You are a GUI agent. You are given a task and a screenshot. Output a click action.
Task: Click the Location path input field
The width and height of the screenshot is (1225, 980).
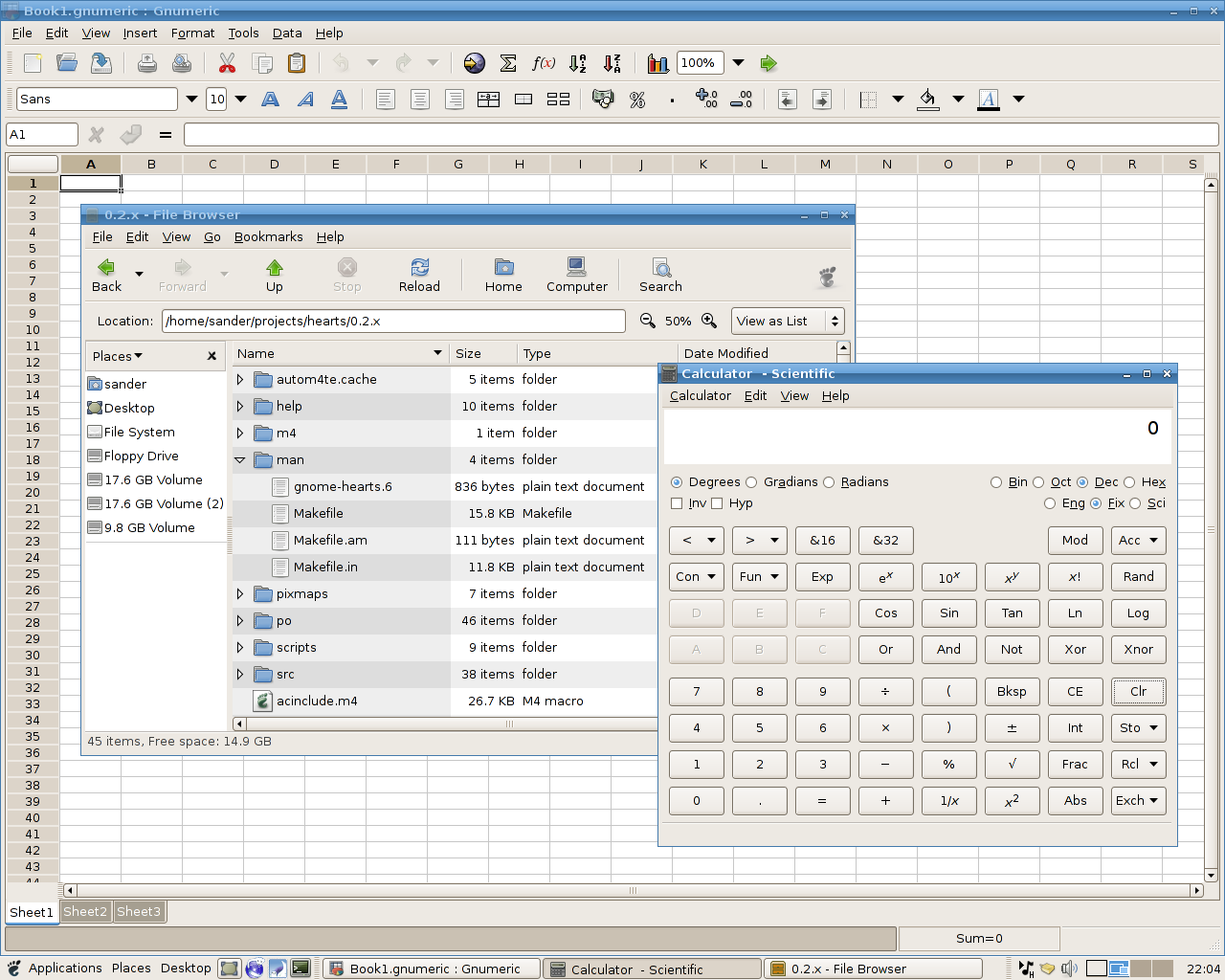pos(392,321)
